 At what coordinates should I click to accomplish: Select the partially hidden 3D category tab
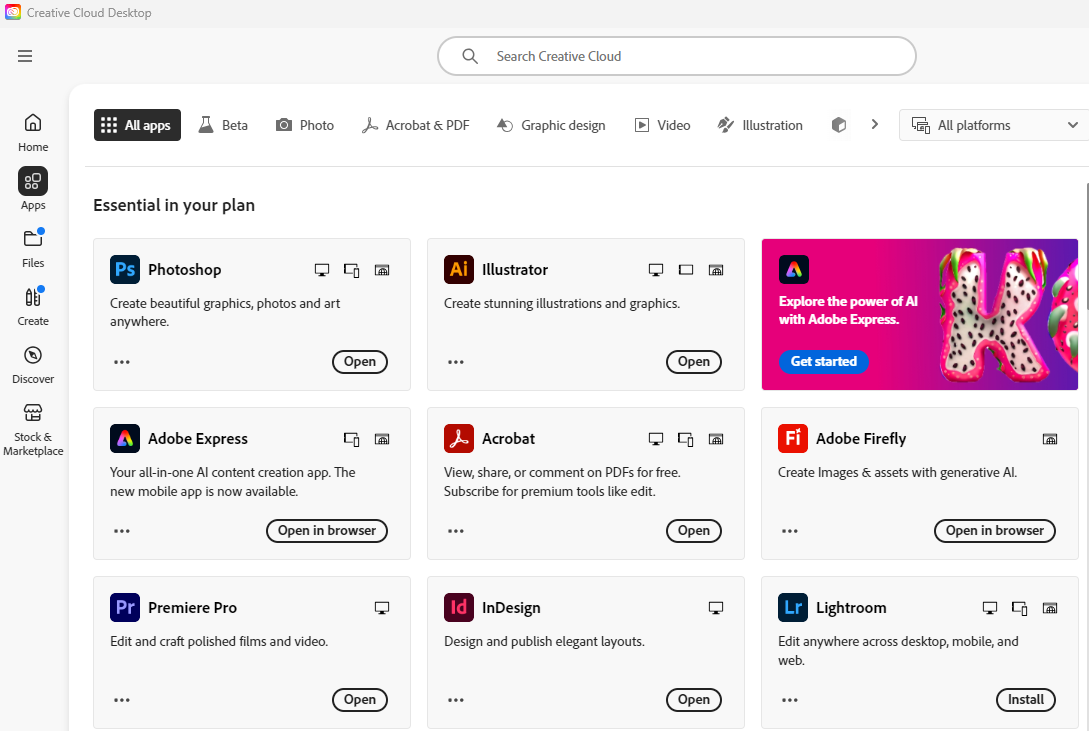click(x=839, y=125)
